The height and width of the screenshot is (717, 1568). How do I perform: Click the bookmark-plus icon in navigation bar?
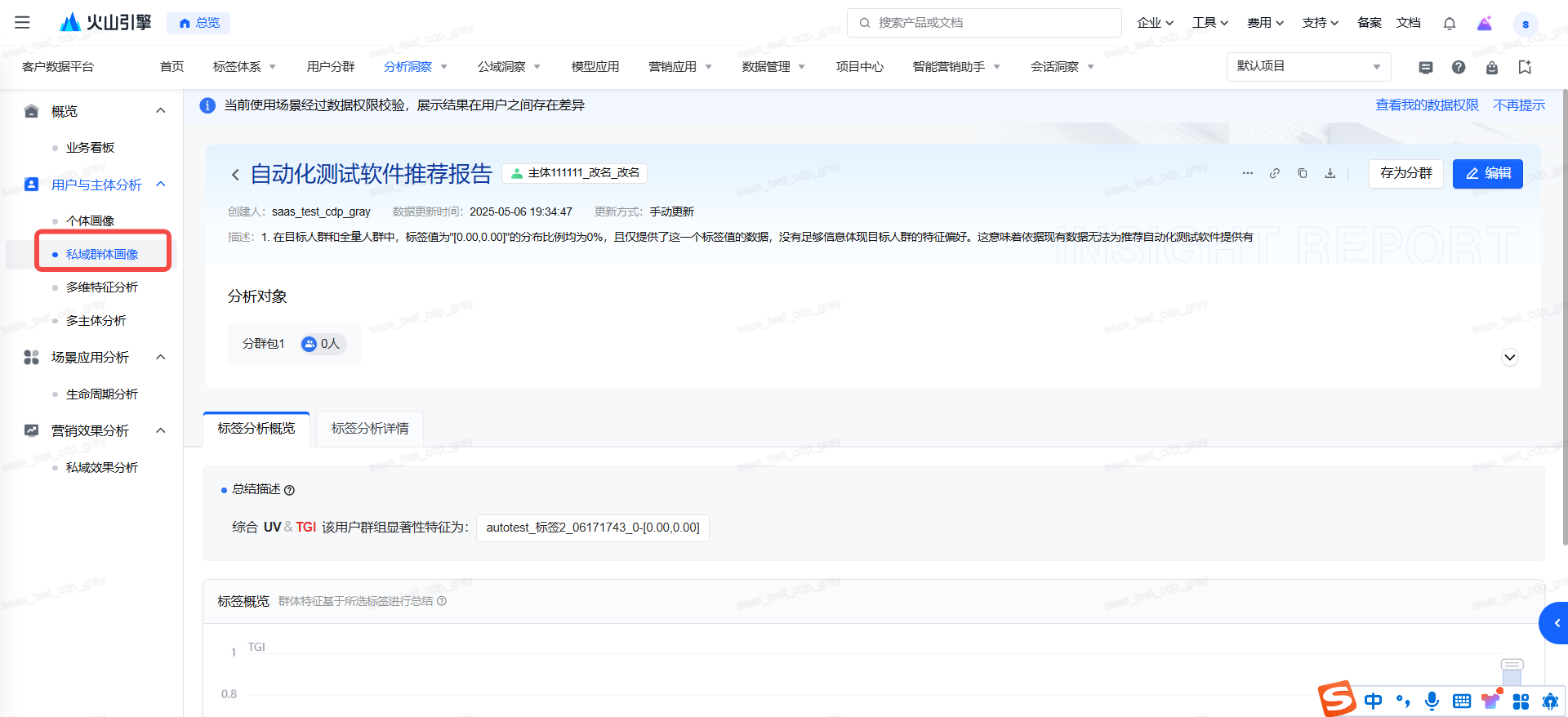pos(1524,67)
